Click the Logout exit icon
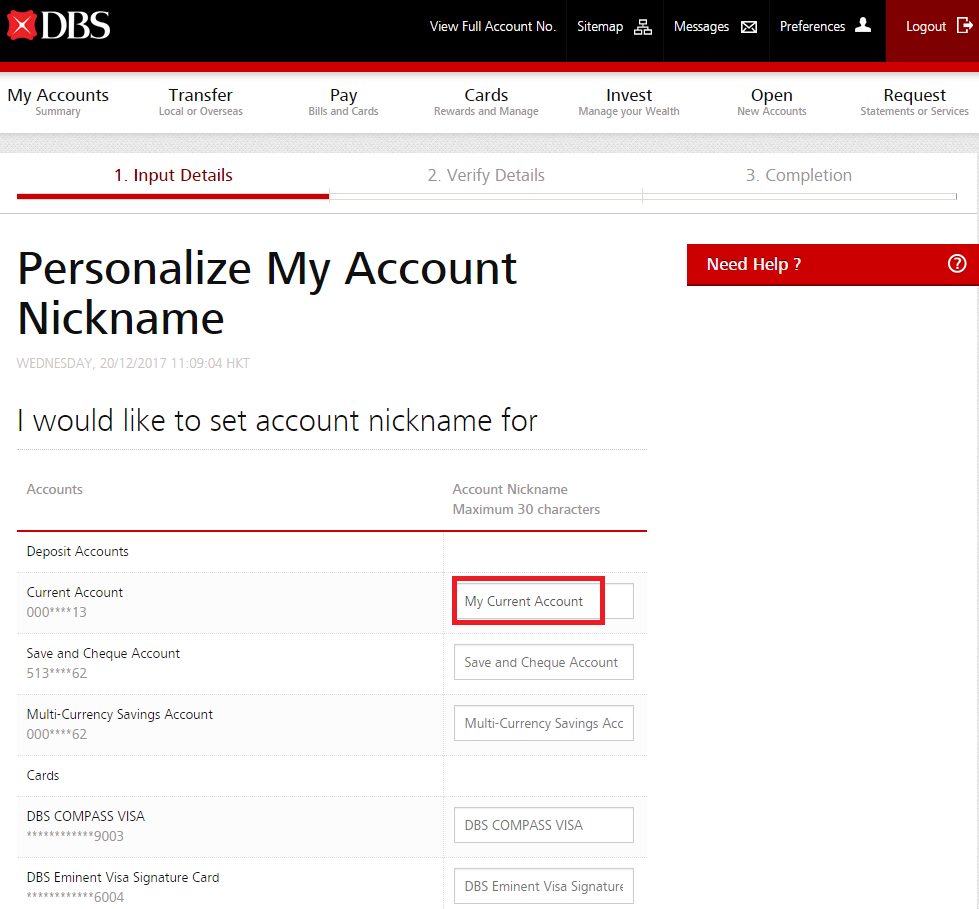 click(x=964, y=27)
